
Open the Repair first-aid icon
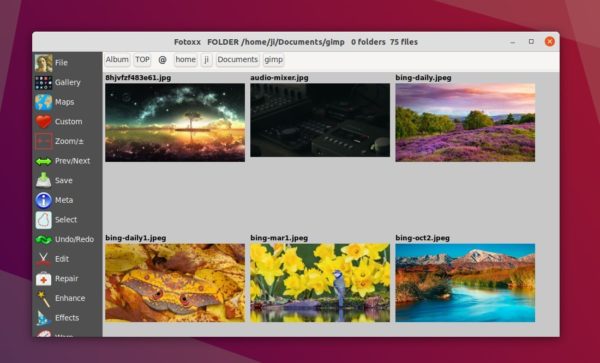(x=43, y=279)
